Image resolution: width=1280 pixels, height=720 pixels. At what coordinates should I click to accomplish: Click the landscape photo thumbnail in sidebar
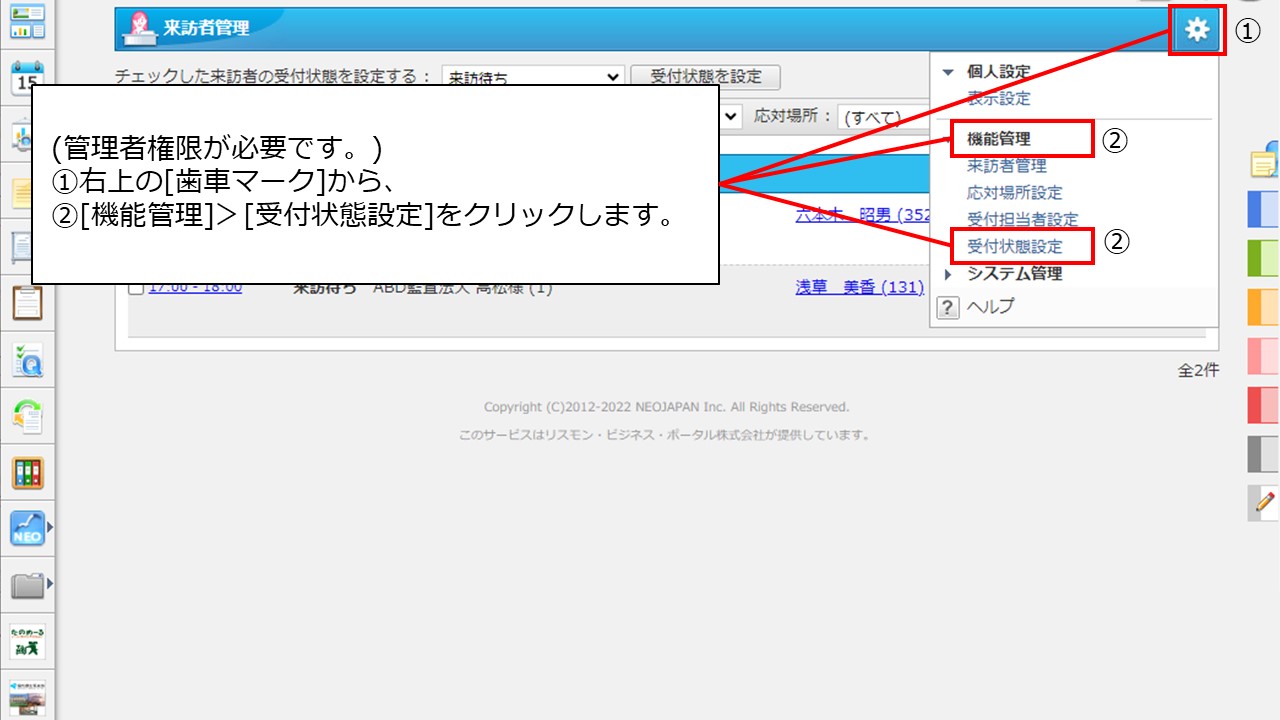pyautogui.click(x=27, y=698)
